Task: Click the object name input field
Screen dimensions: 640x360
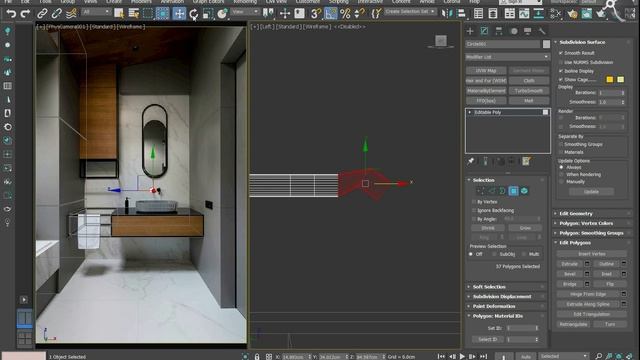Action: (x=503, y=44)
